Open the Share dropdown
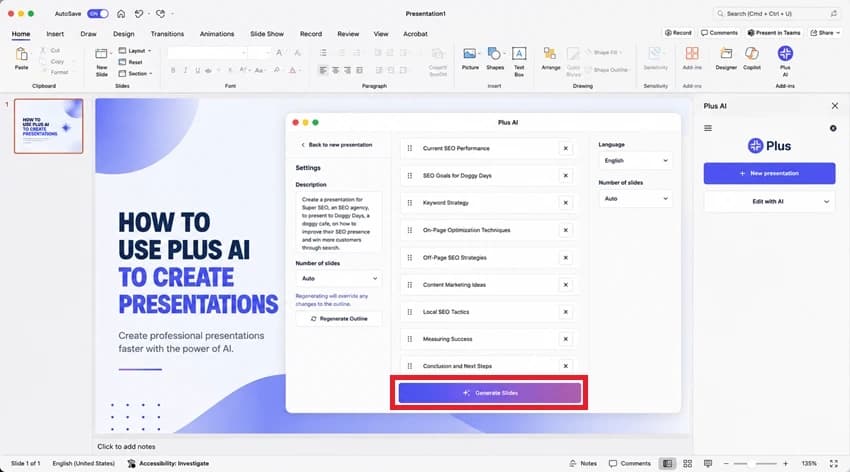The height and width of the screenshot is (472, 850). 825,33
